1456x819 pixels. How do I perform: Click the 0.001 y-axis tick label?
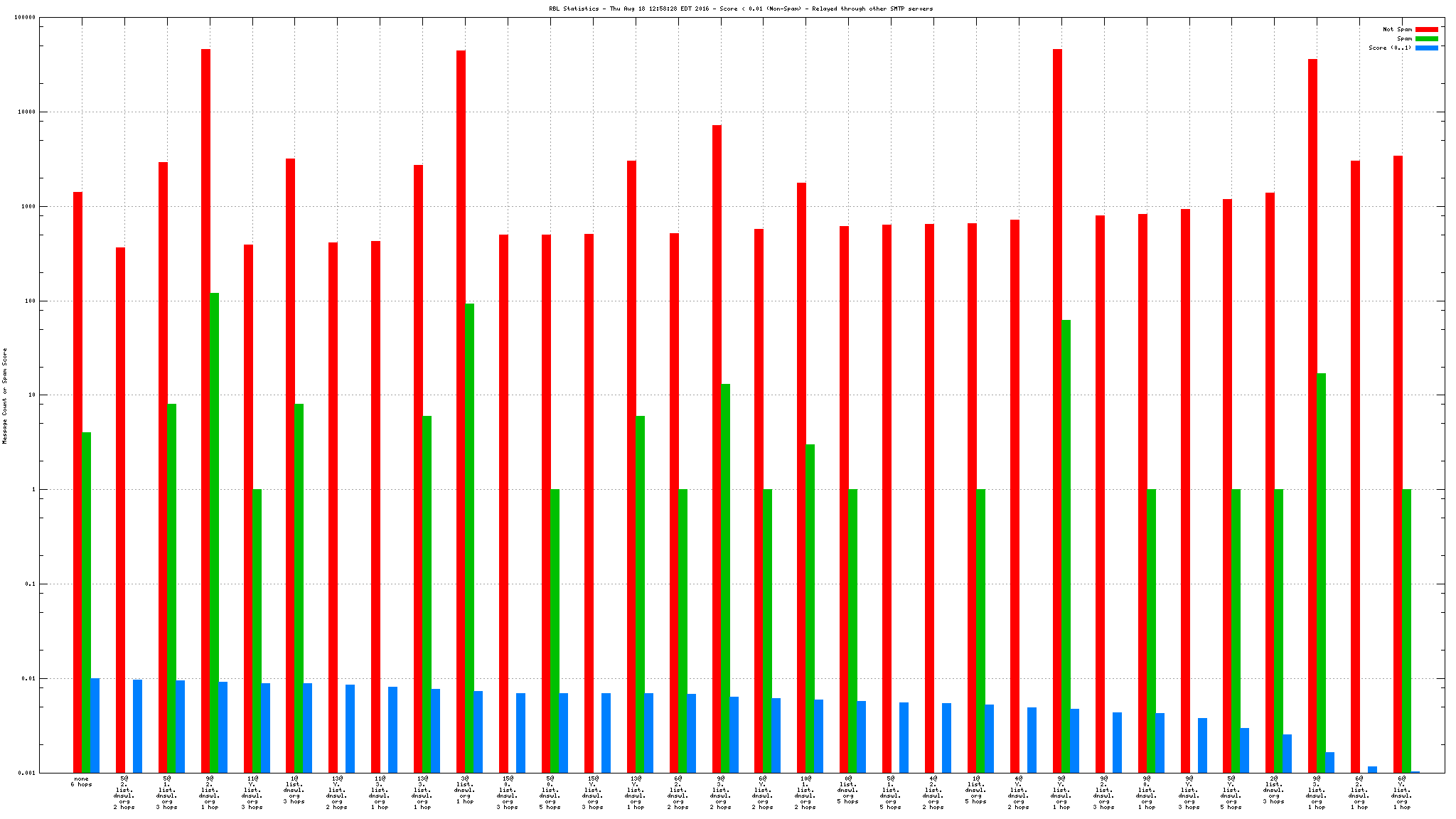click(x=26, y=773)
